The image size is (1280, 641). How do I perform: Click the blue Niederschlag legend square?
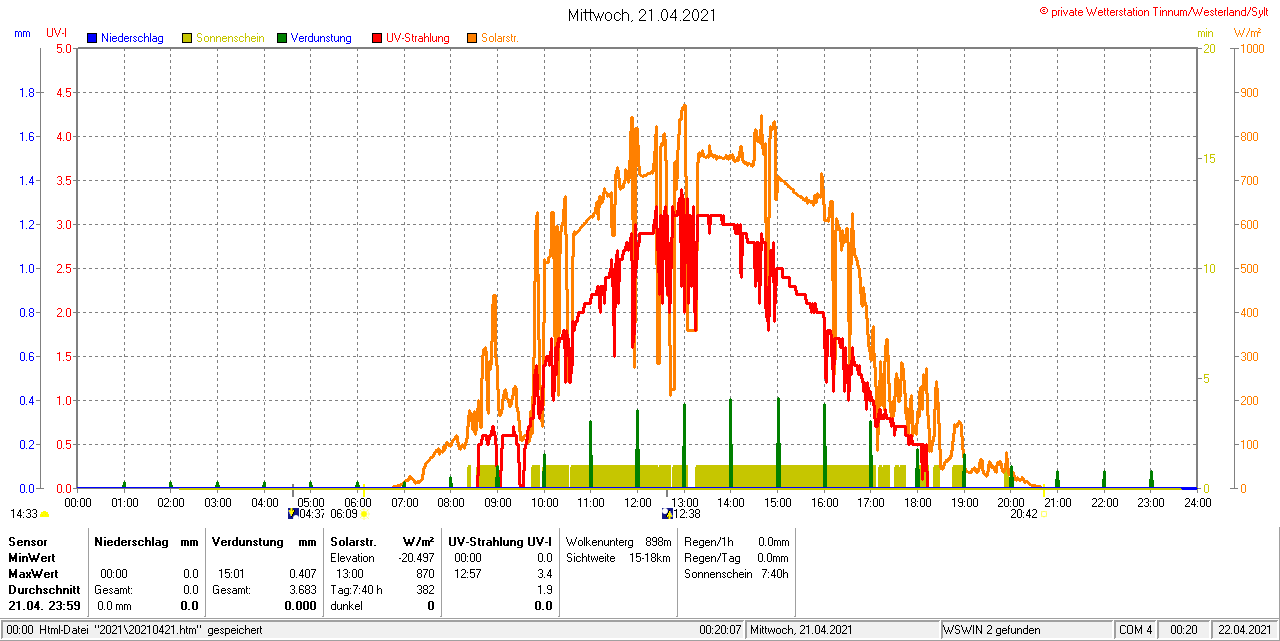coord(92,38)
